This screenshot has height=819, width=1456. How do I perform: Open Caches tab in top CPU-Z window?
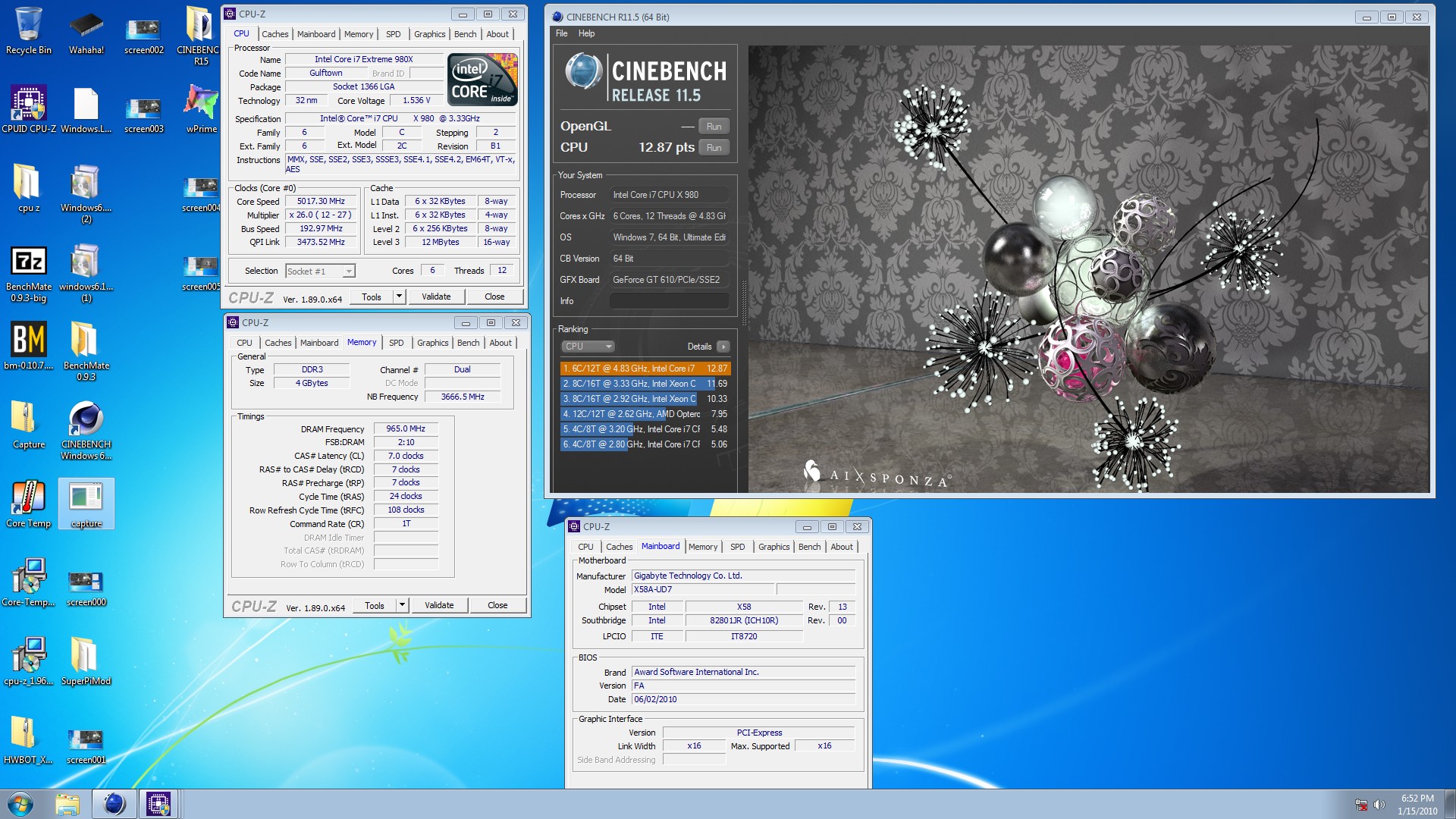click(275, 34)
